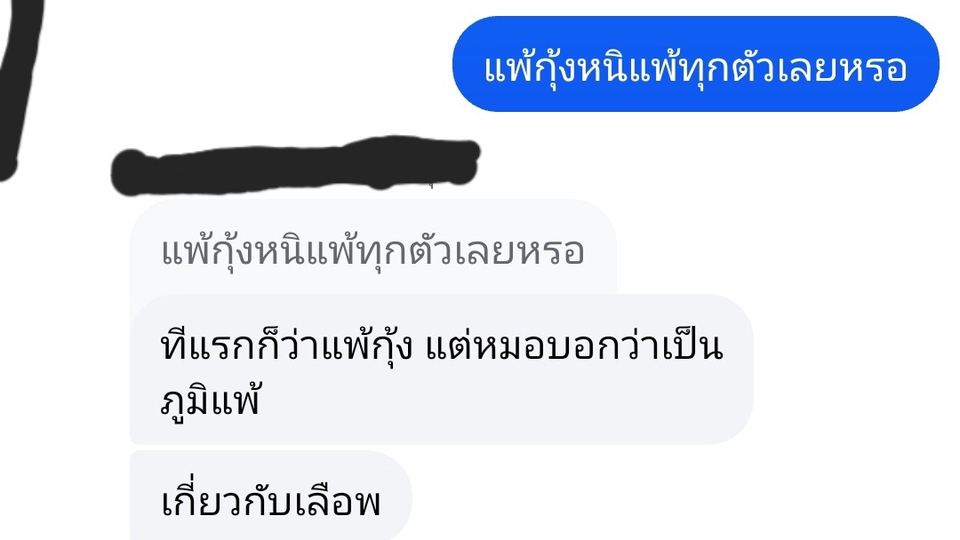This screenshot has height=540, width=960.
Task: Open the blacked-out sender name above the reply
Action: pos(295,165)
